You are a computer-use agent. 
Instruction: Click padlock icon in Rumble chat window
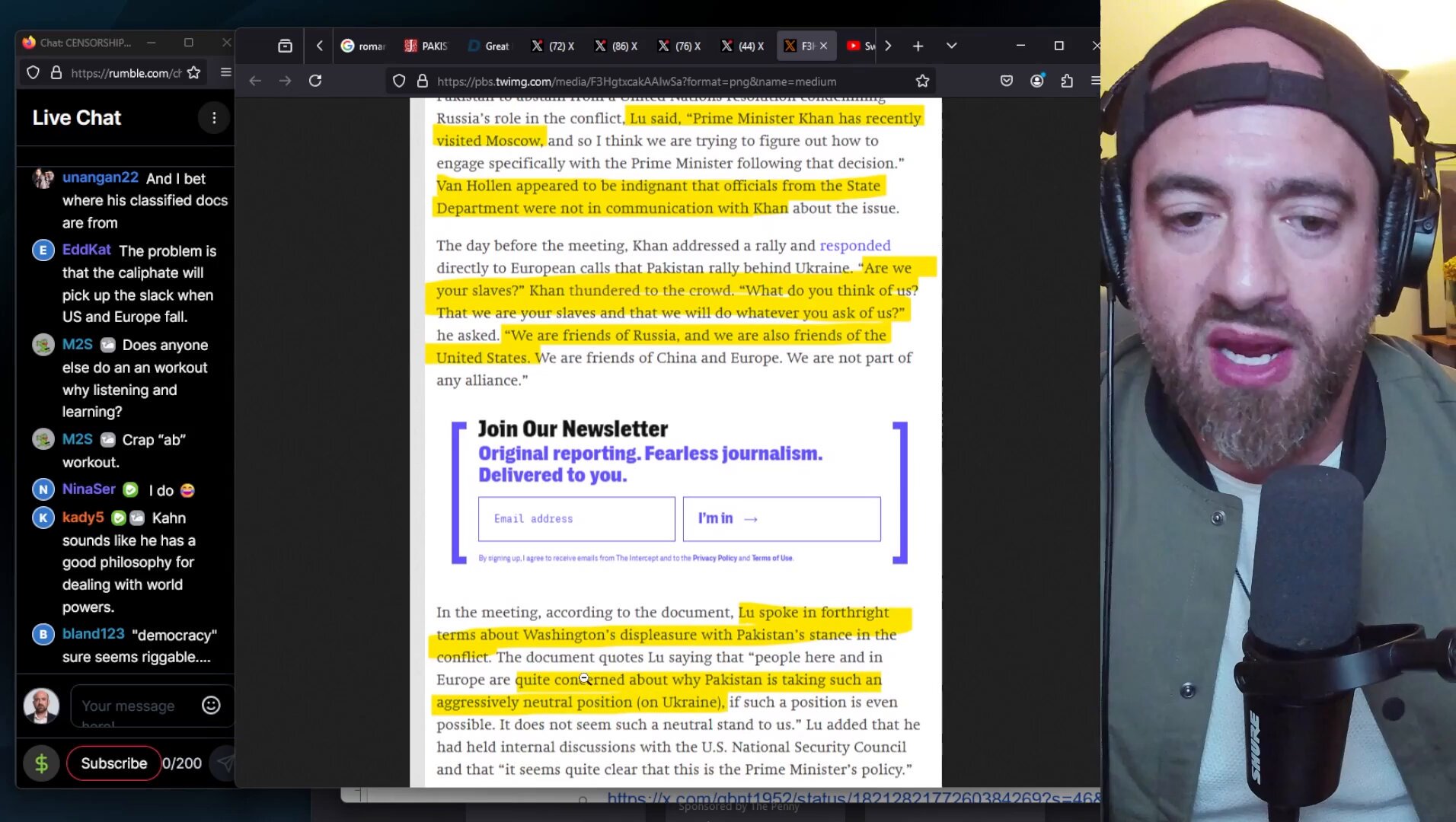pyautogui.click(x=56, y=72)
